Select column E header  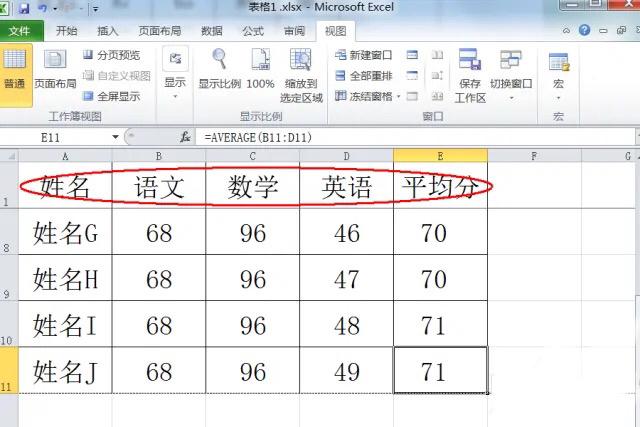pos(440,156)
